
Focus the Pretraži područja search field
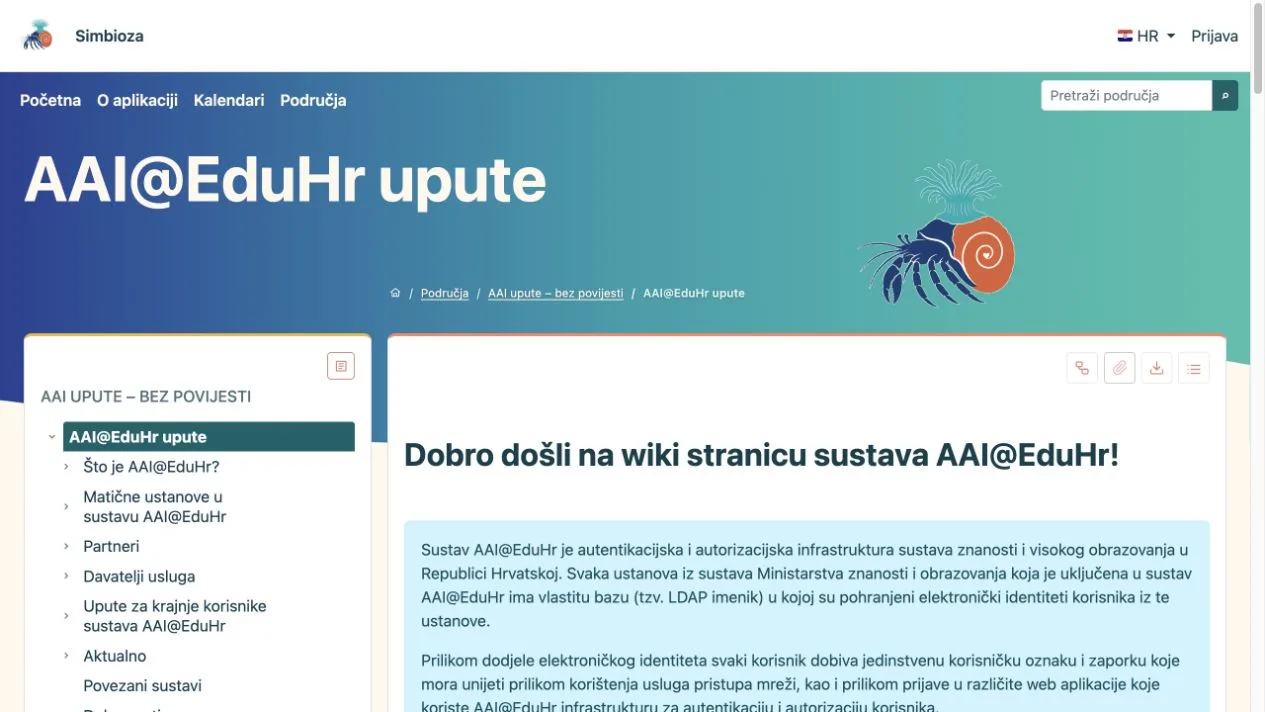[1126, 96]
